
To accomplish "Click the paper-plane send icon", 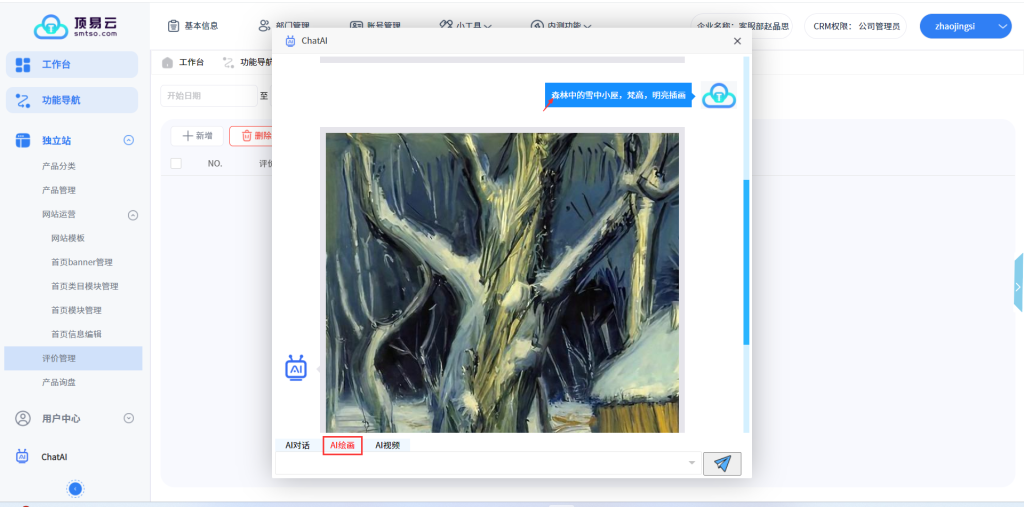I will click(x=722, y=463).
